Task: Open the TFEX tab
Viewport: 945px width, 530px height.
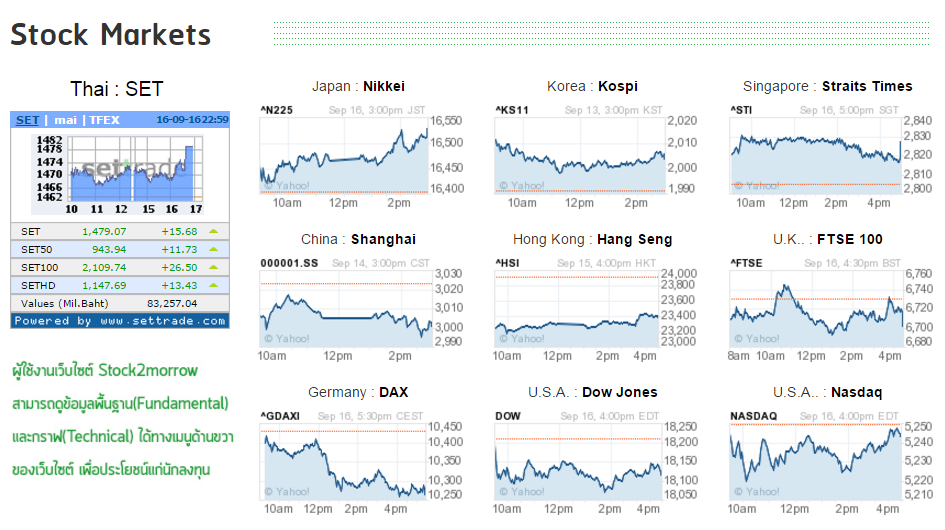Action: (x=105, y=120)
